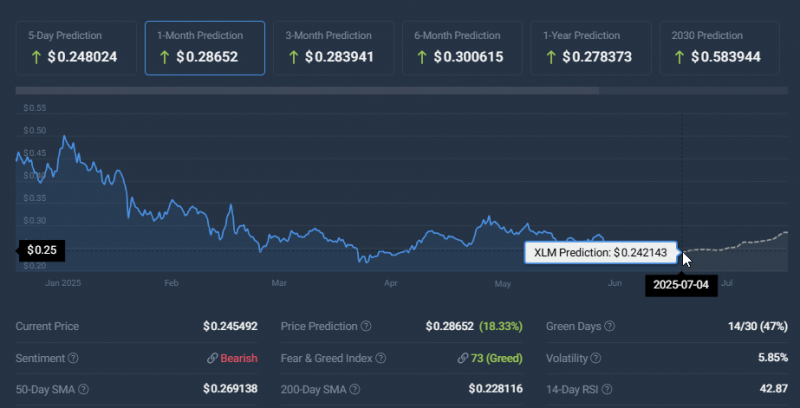The width and height of the screenshot is (800, 408).
Task: Click the 200-Day SMA question mark icon
Action: [365, 389]
